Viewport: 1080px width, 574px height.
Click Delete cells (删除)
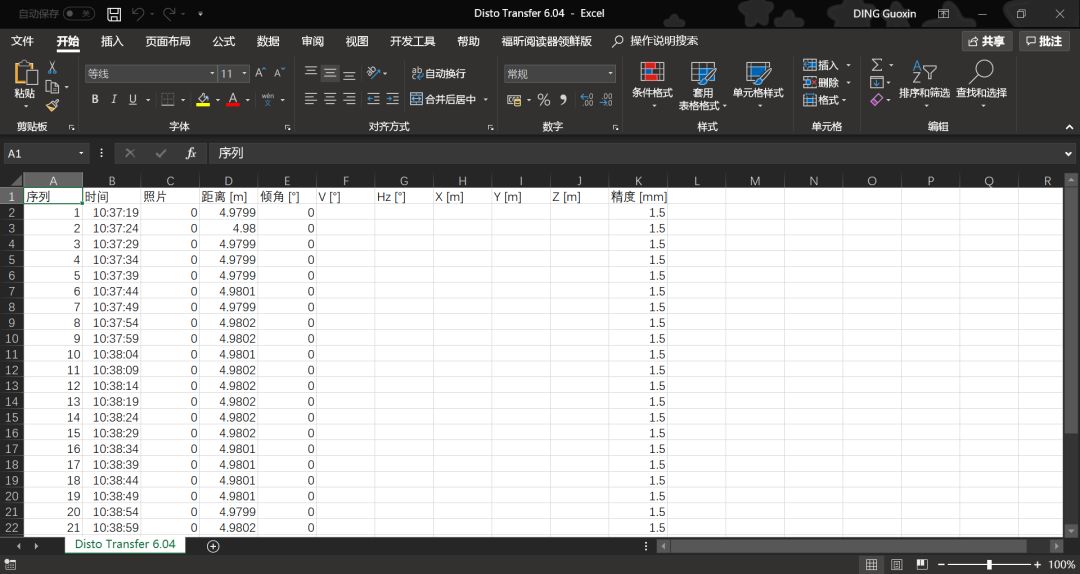point(821,83)
